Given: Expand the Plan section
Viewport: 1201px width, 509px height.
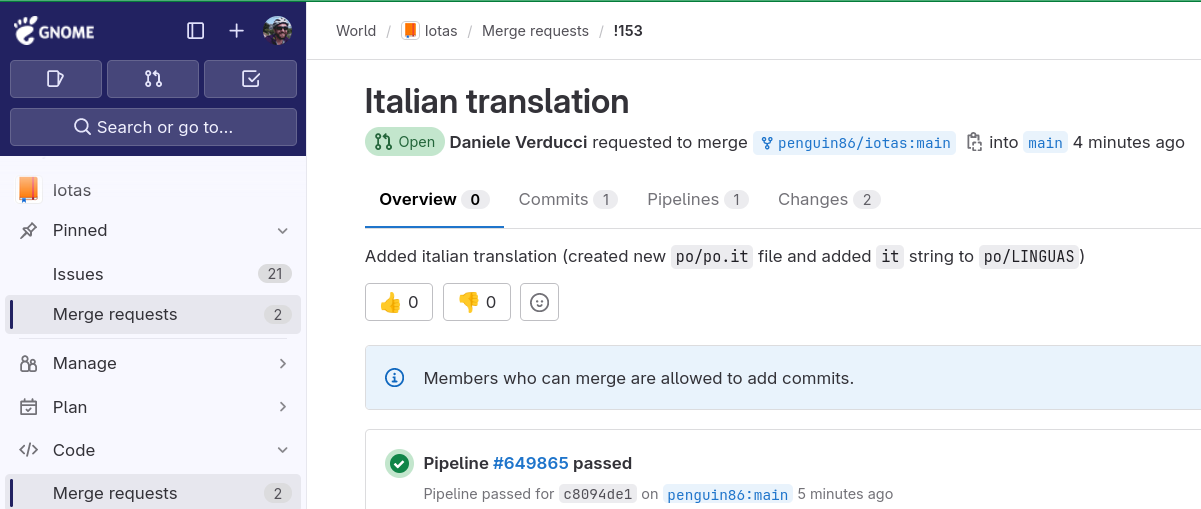Looking at the screenshot, I should [x=283, y=407].
